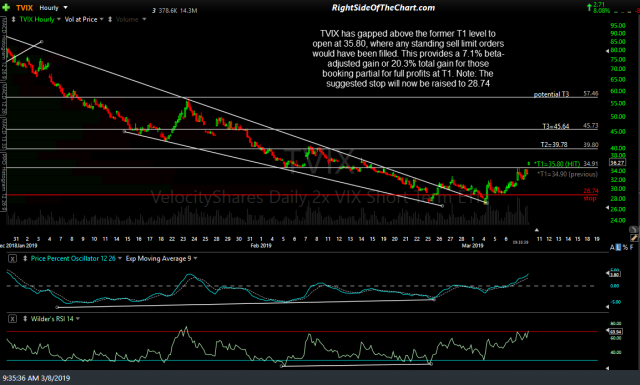The height and width of the screenshot is (385, 640).
Task: Click the Mar 2019 label on time axis
Action: pyautogui.click(x=472, y=245)
